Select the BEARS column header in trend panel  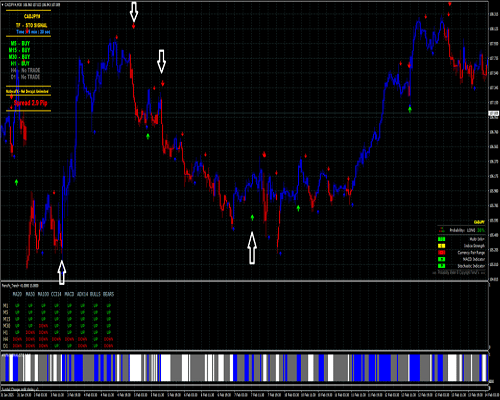tap(108, 294)
